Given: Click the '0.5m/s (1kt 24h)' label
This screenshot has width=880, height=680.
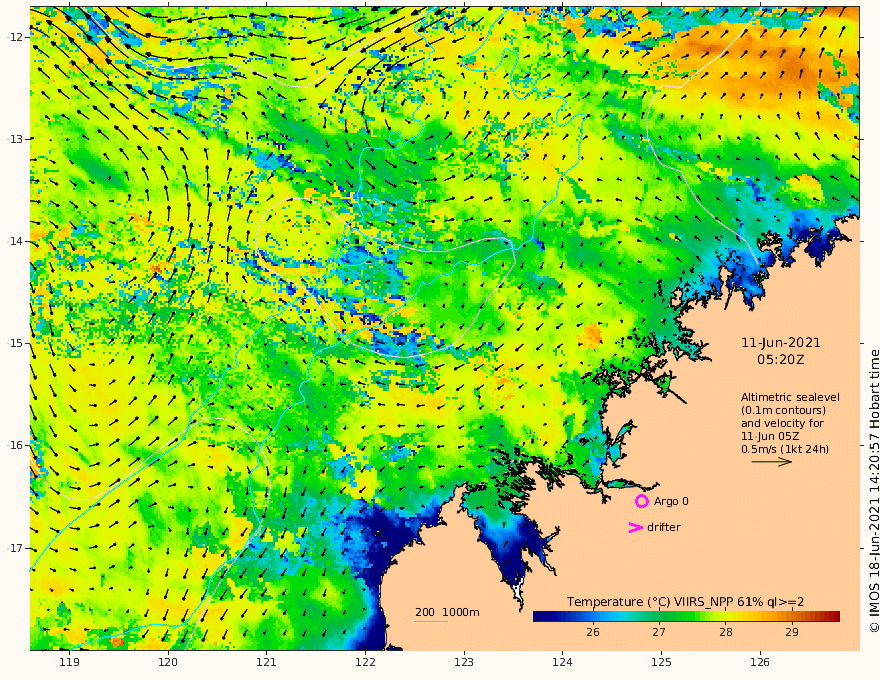Looking at the screenshot, I should [x=785, y=449].
